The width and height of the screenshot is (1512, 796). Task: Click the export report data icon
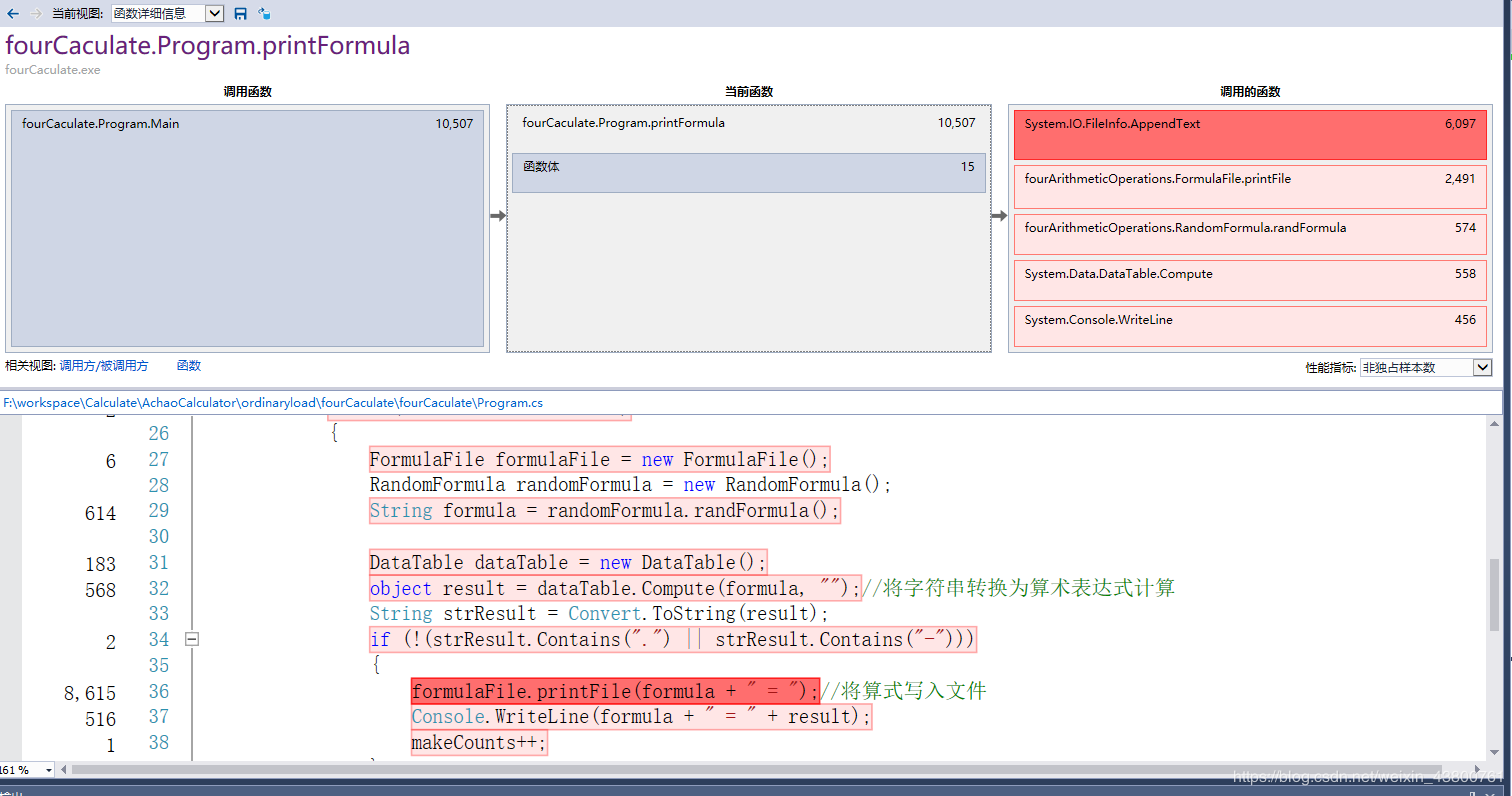[x=264, y=13]
